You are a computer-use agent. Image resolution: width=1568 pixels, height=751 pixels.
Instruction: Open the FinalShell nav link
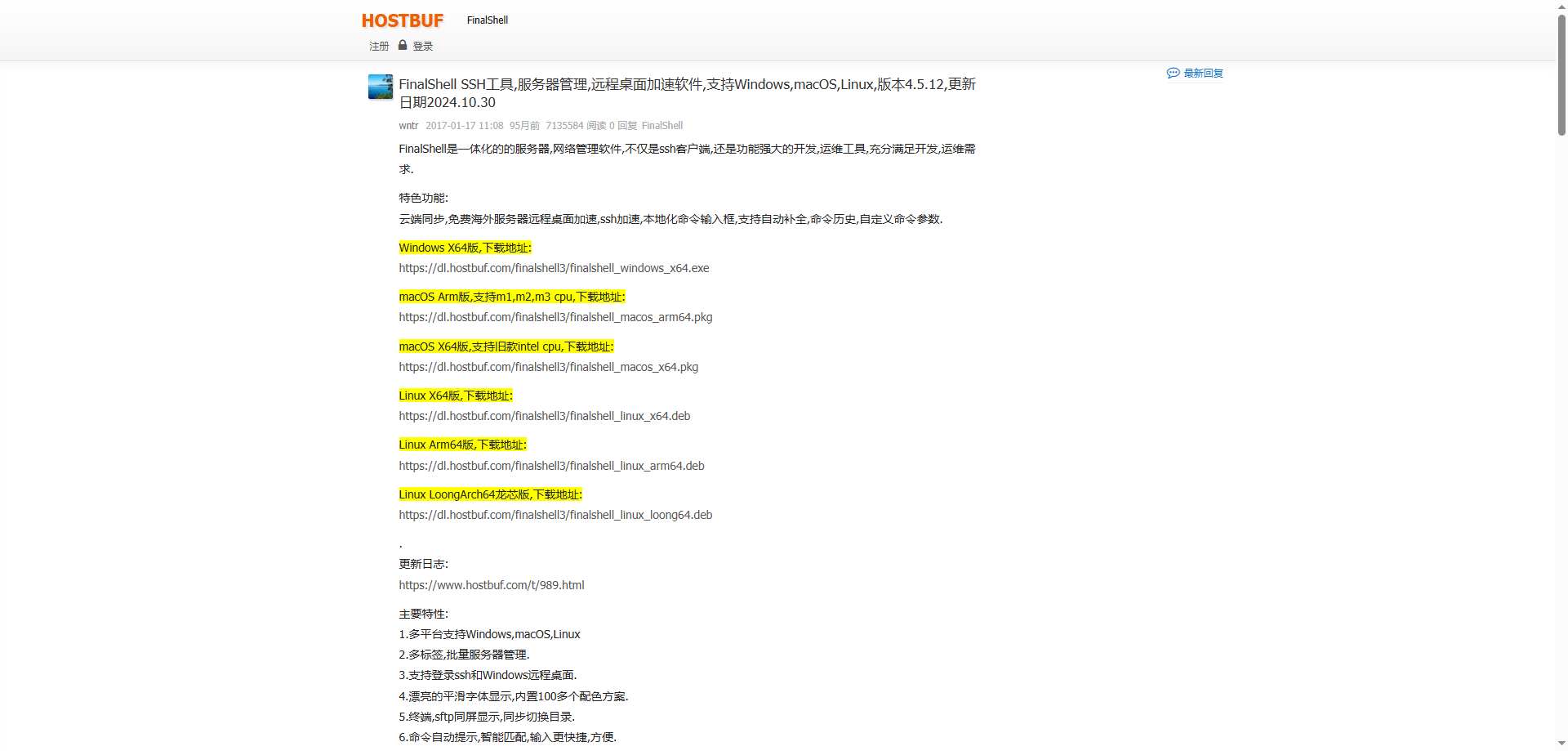488,20
